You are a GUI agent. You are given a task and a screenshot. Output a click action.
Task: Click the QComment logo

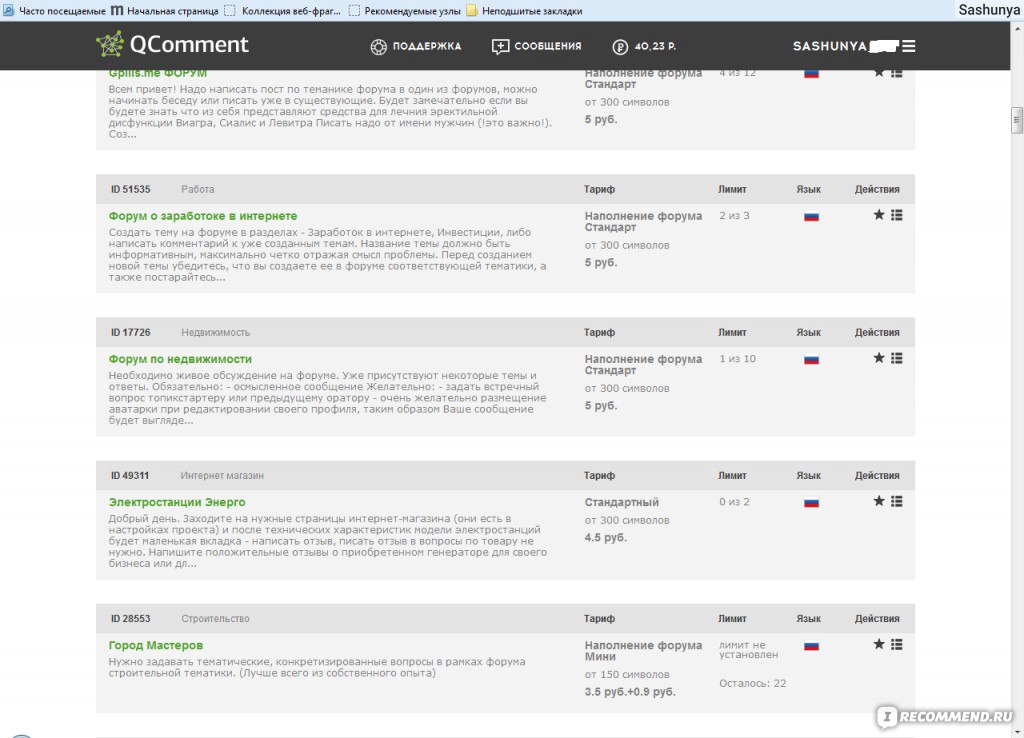point(172,44)
